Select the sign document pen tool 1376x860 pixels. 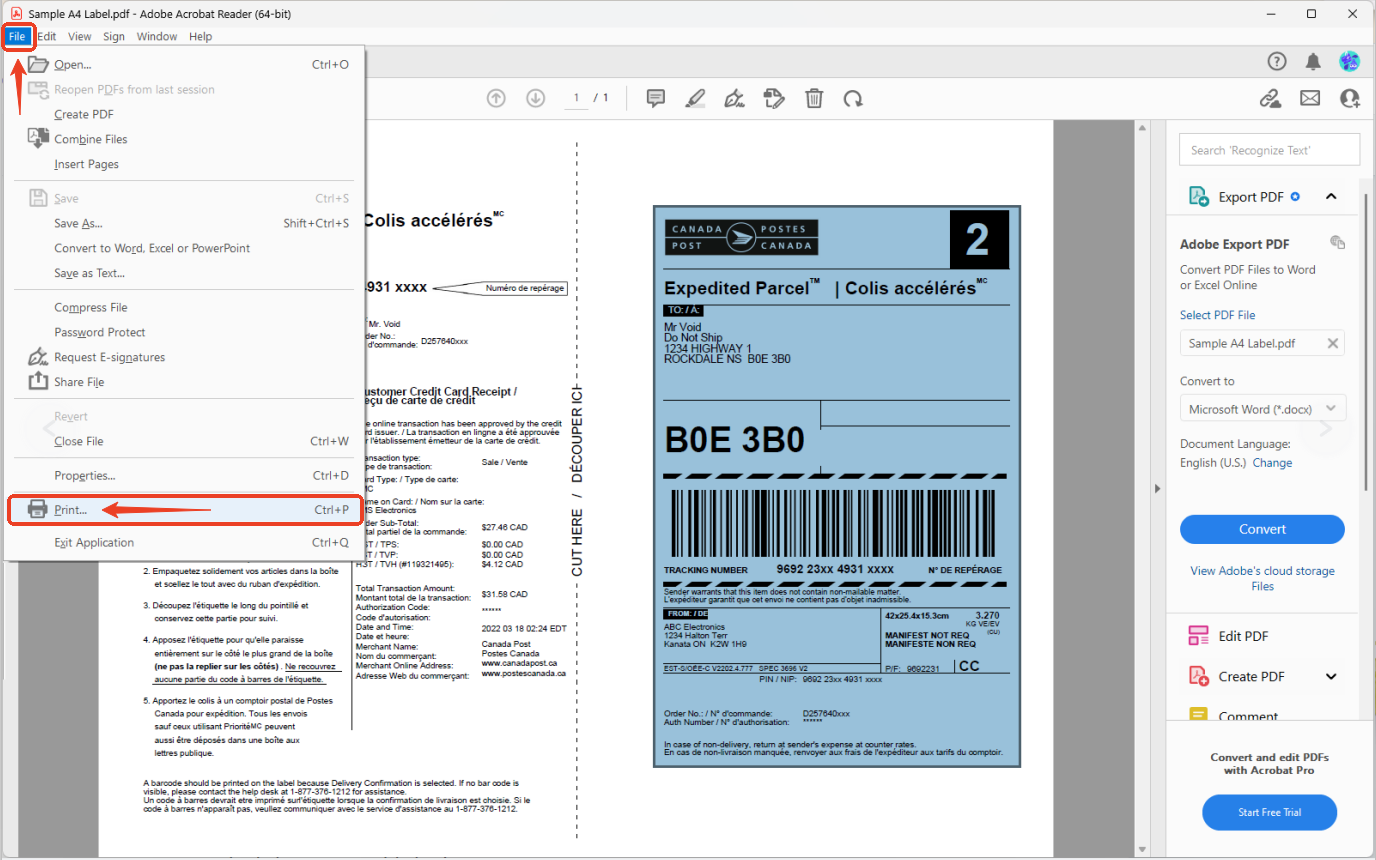point(734,98)
